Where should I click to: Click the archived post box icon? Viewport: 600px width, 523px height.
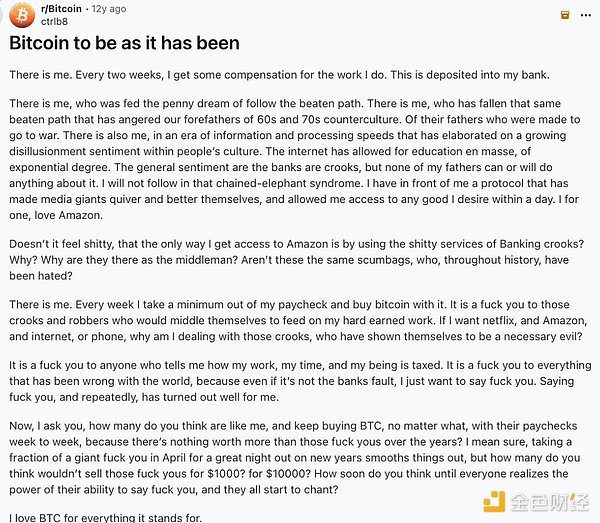565,15
